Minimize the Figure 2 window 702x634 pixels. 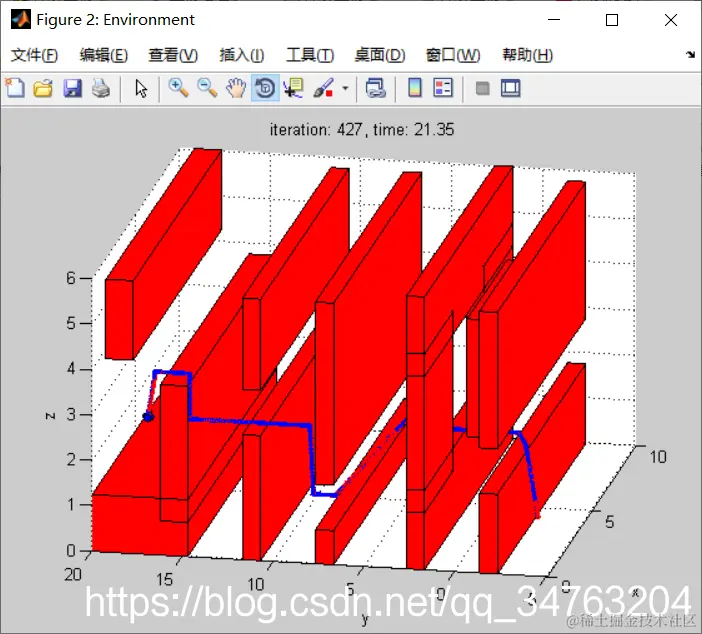click(554, 20)
